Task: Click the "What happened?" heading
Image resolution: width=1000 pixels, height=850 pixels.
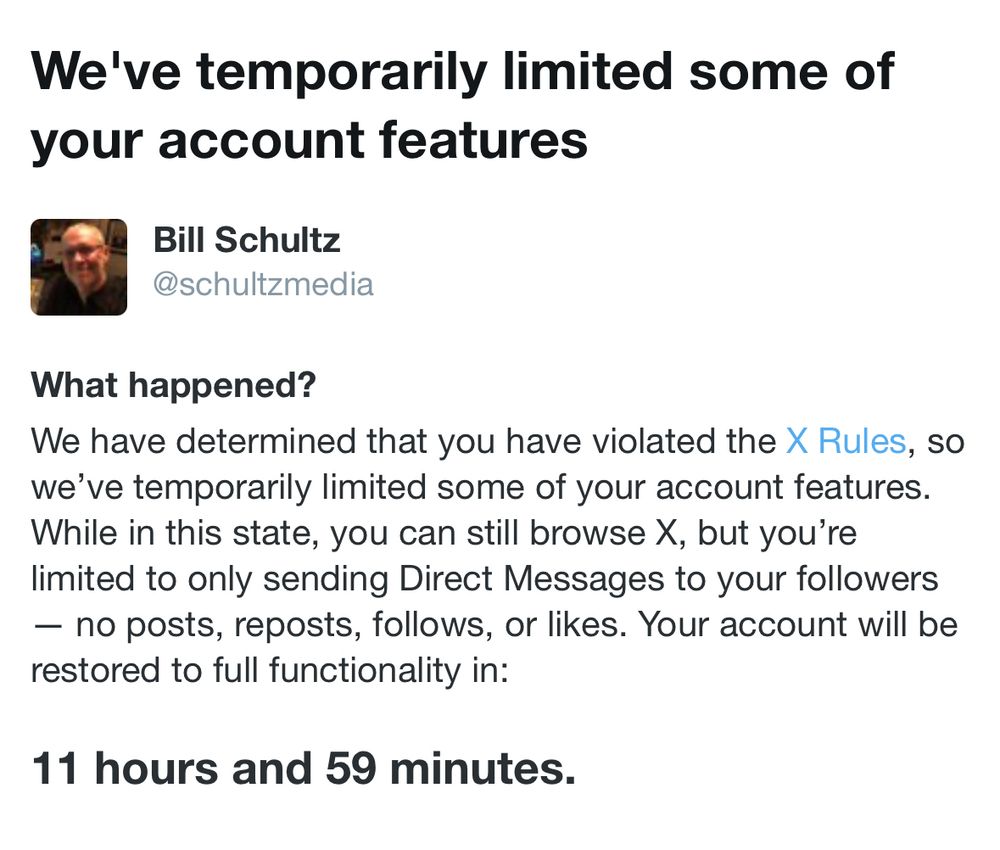Action: click(173, 385)
